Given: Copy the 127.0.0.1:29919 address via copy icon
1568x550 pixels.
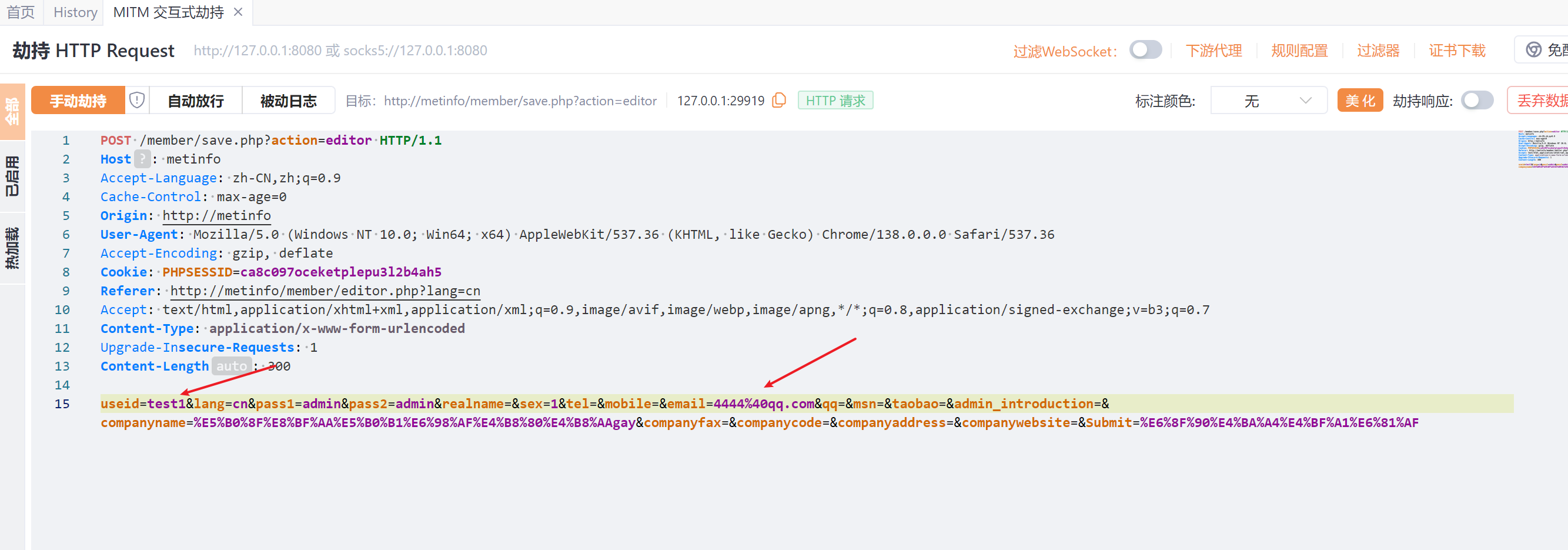Looking at the screenshot, I should click(778, 101).
